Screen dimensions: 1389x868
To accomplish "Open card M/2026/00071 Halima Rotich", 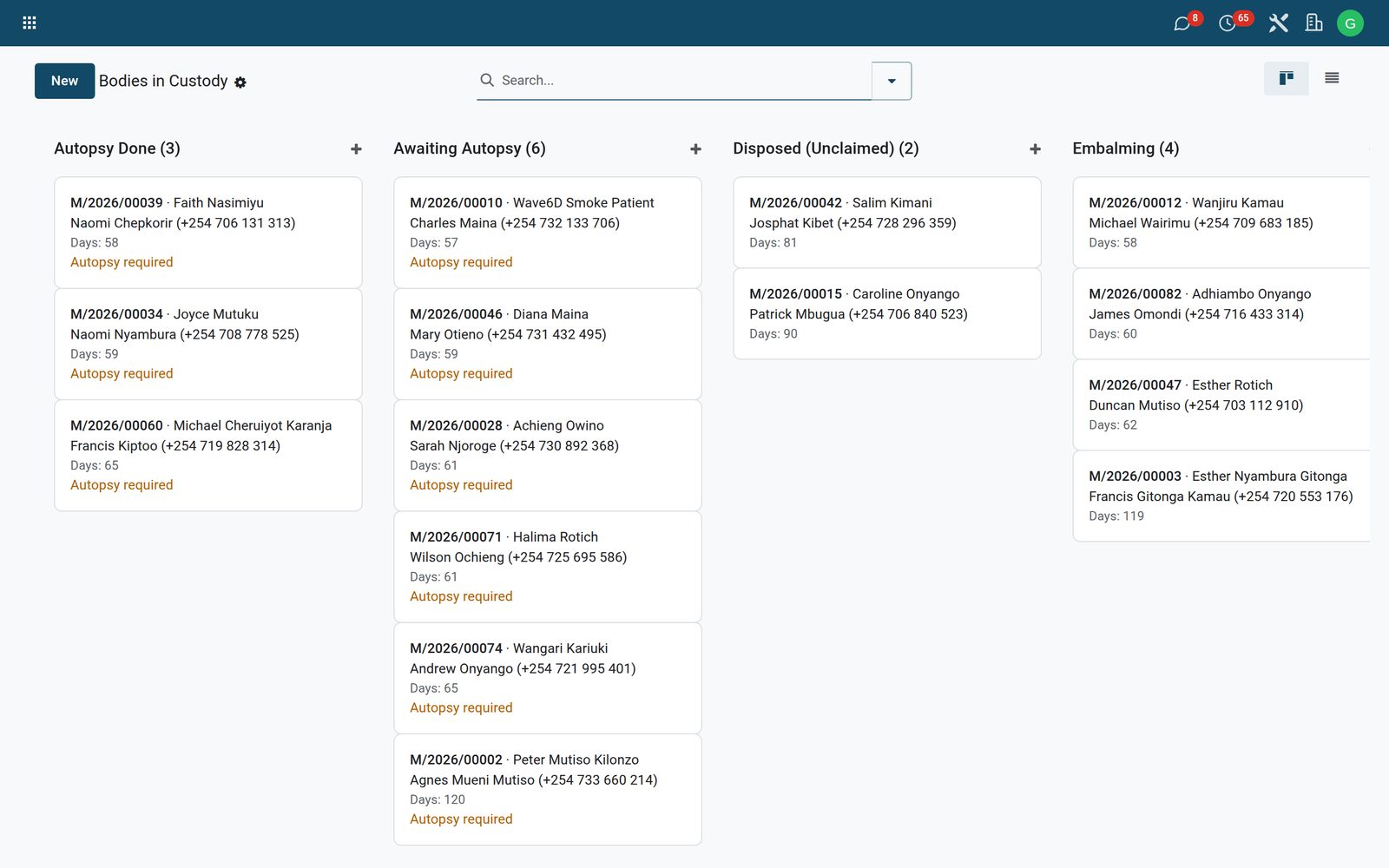I will click(x=548, y=567).
